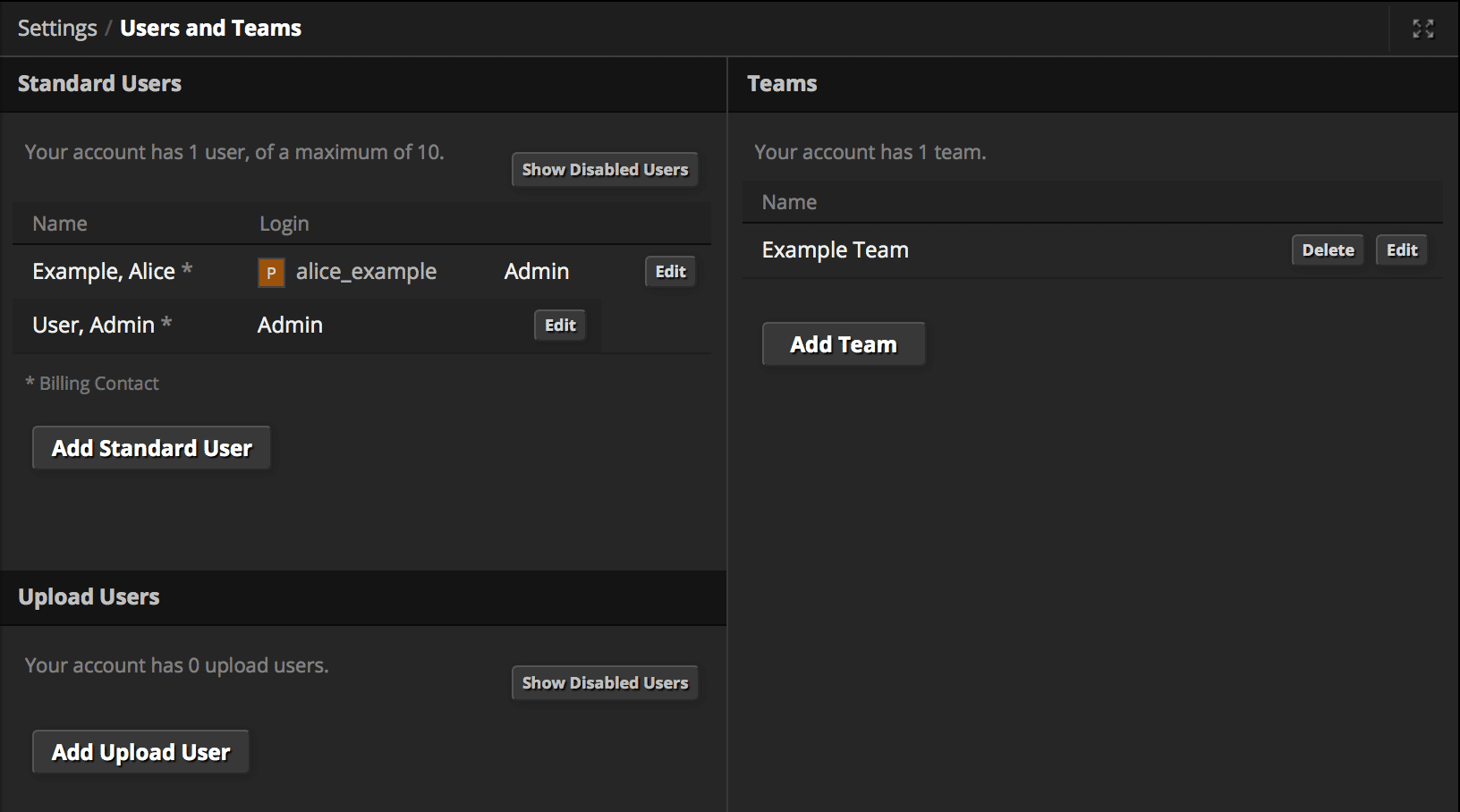Click the fullscreen expand icon
Screen dimensions: 1460x812
(x=1422, y=29)
